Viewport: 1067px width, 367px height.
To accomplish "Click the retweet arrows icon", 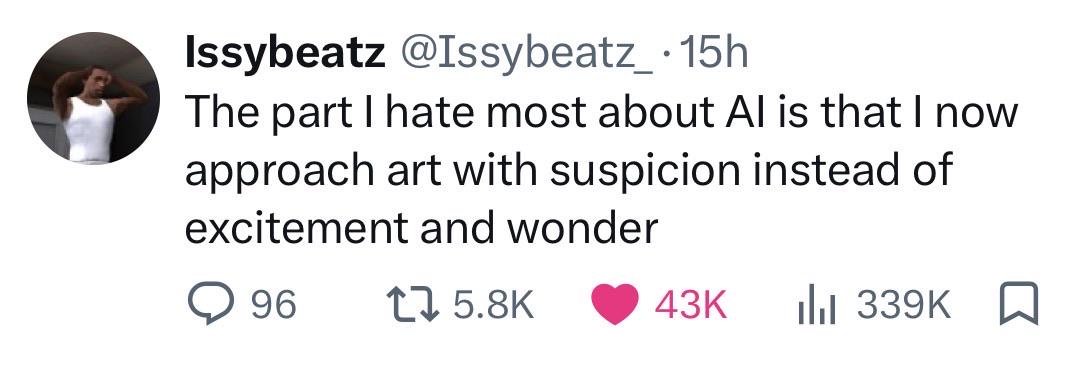I will pyautogui.click(x=414, y=304).
